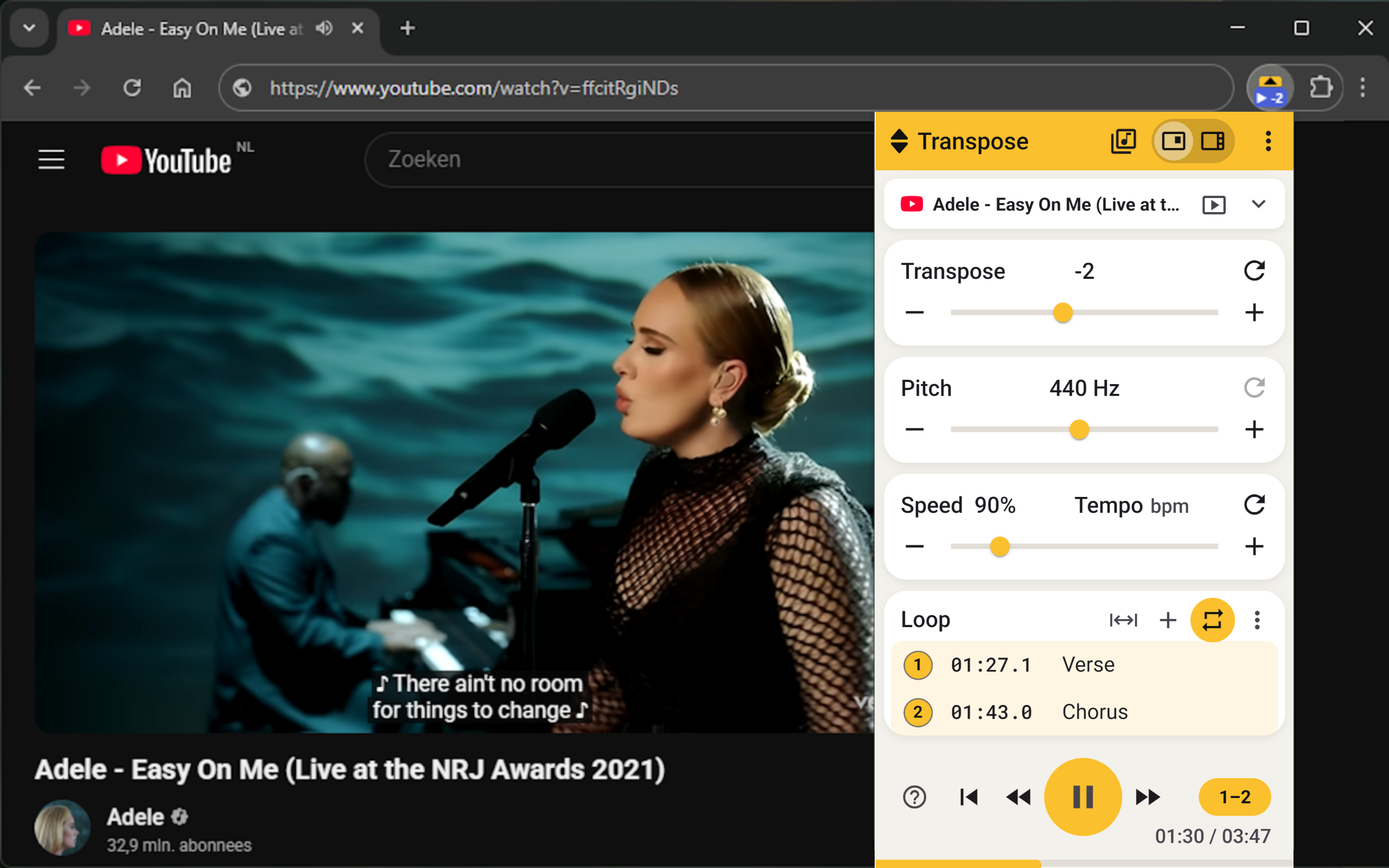Open the YouTube hamburger guide menu

tap(51, 159)
